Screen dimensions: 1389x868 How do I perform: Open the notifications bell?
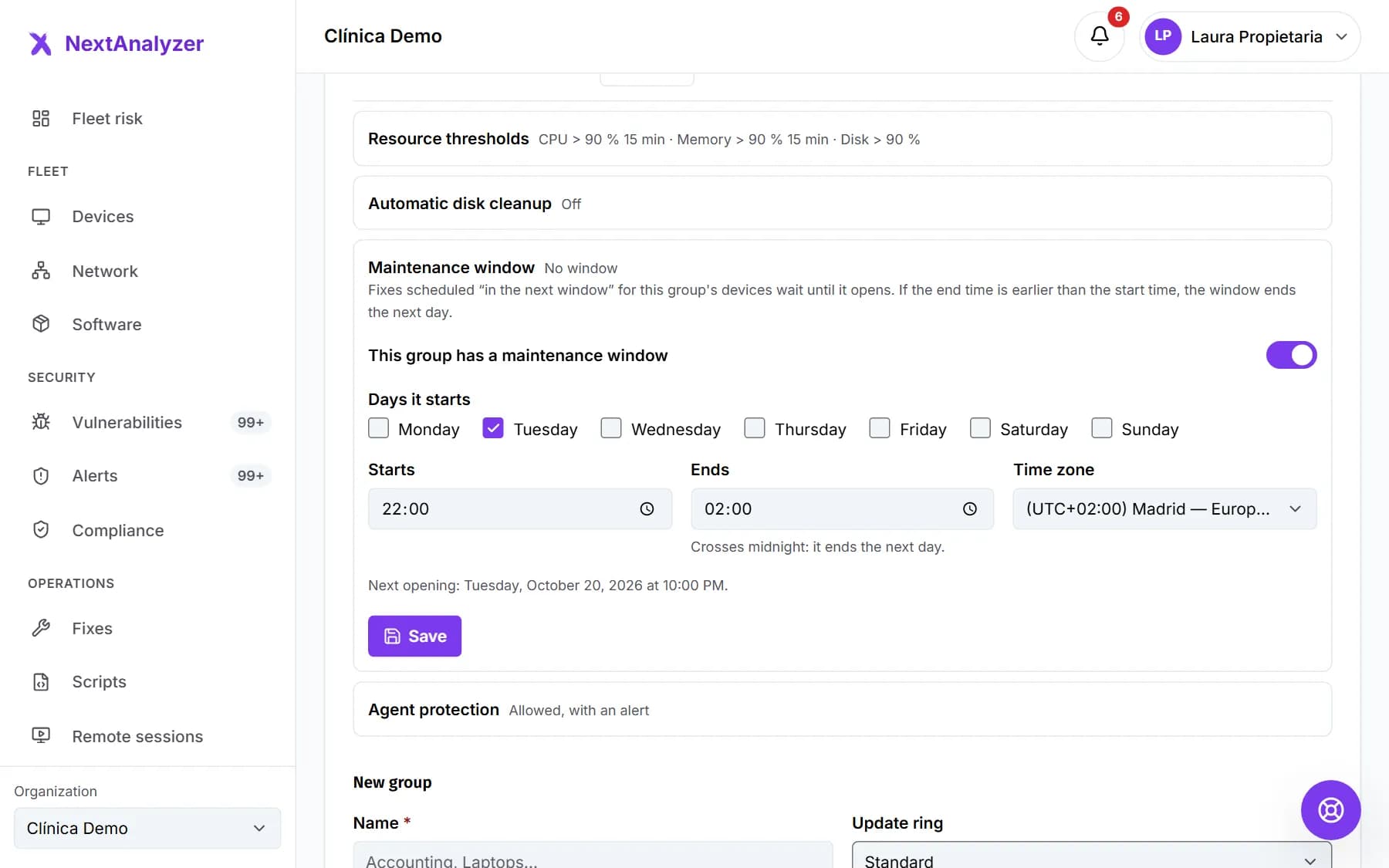point(1099,36)
